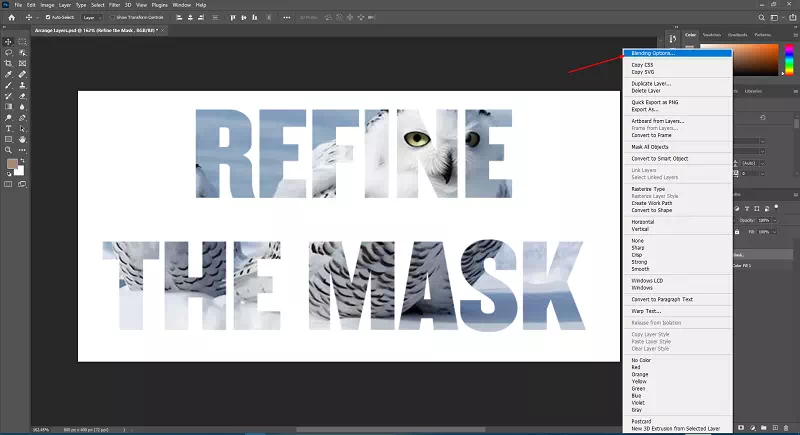800x435 pixels.
Task: Toggle the lock icon in Layers panel
Action: click(737, 232)
